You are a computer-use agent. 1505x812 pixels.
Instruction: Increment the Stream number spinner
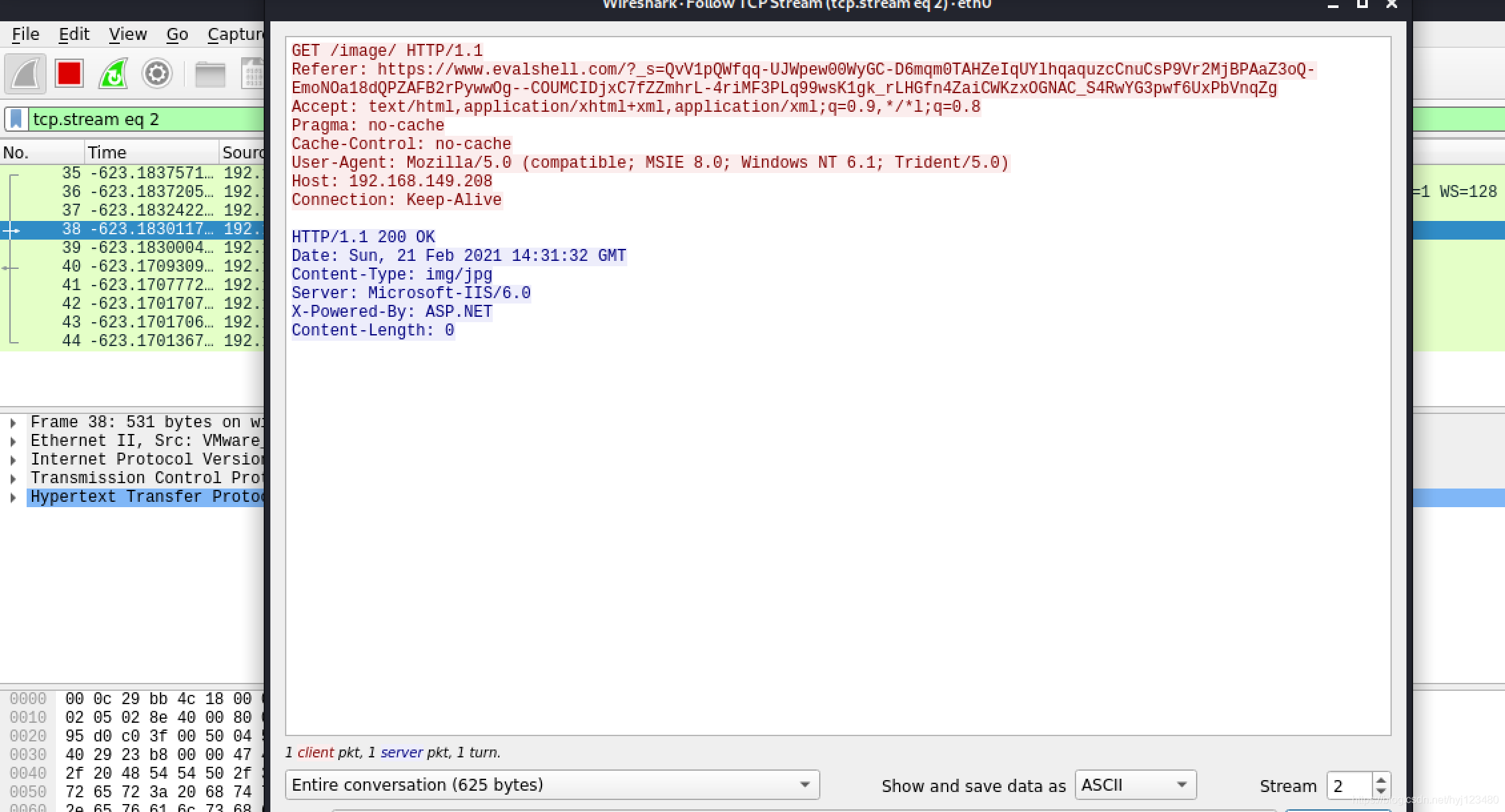click(1381, 780)
